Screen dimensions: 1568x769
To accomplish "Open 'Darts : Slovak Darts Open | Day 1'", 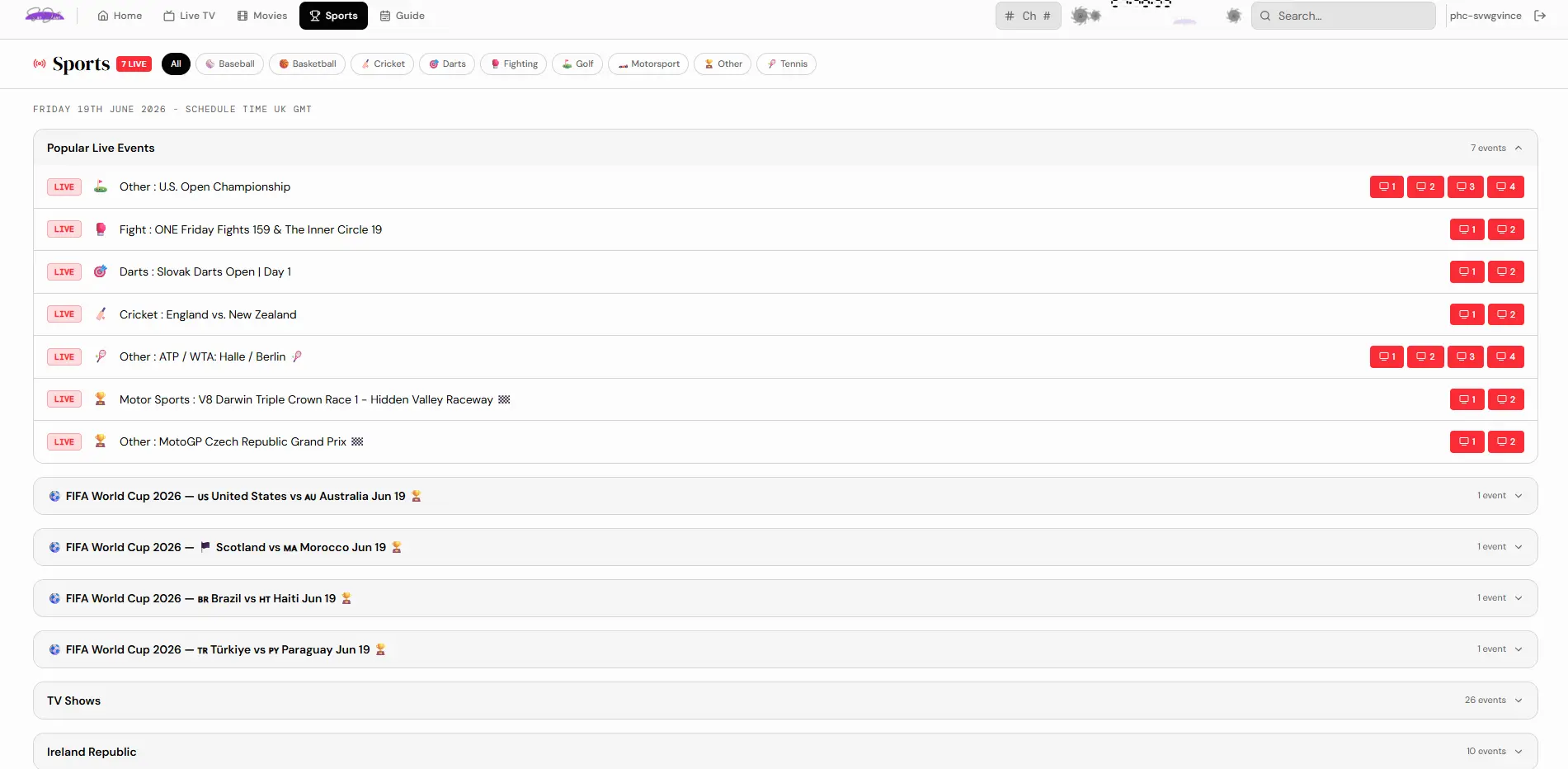I will [x=205, y=271].
